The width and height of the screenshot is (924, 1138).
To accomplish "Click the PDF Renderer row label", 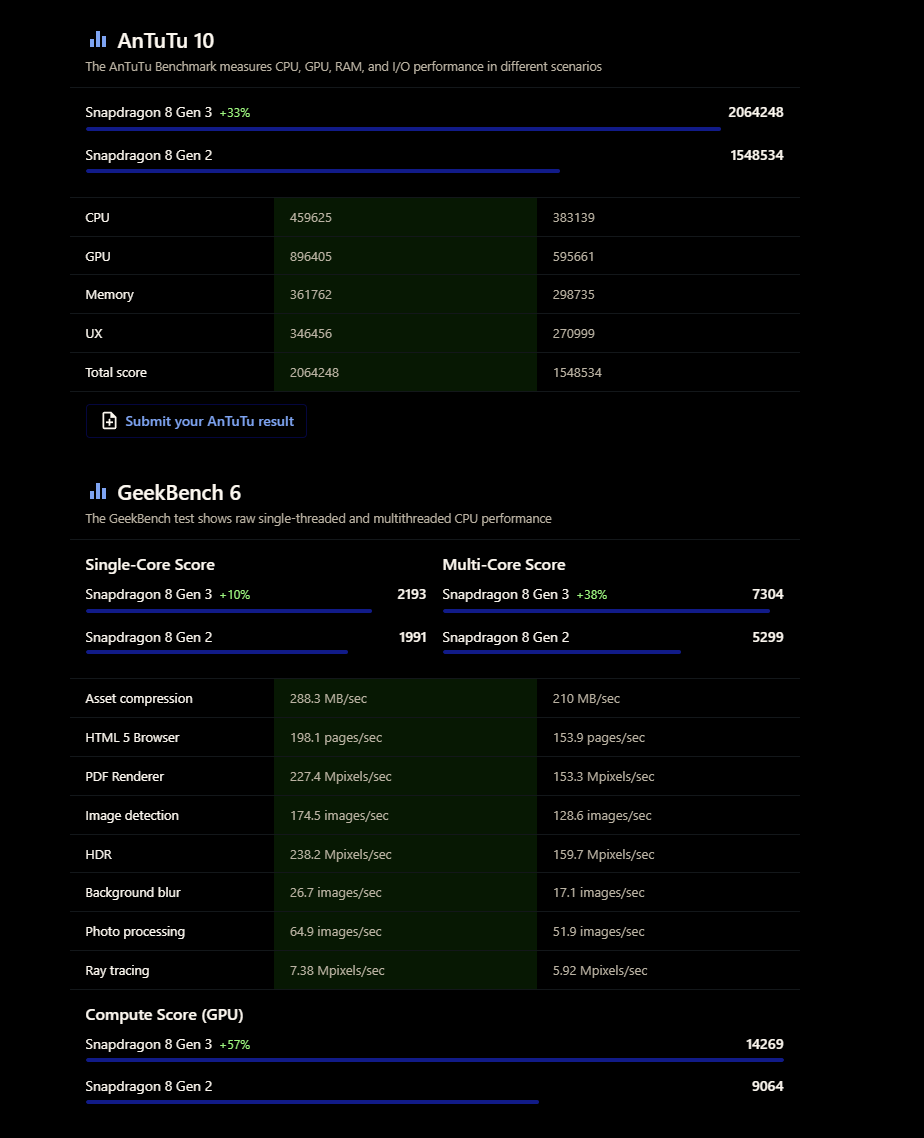I will click(124, 776).
